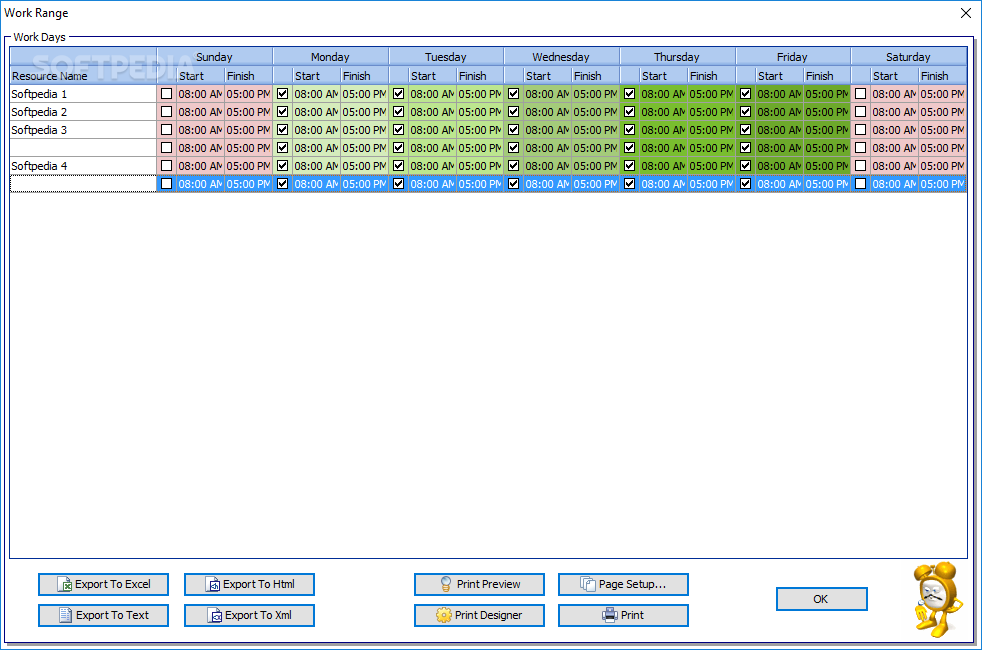Click the pages icon on Page Setup
This screenshot has height=650, width=982.
587,584
